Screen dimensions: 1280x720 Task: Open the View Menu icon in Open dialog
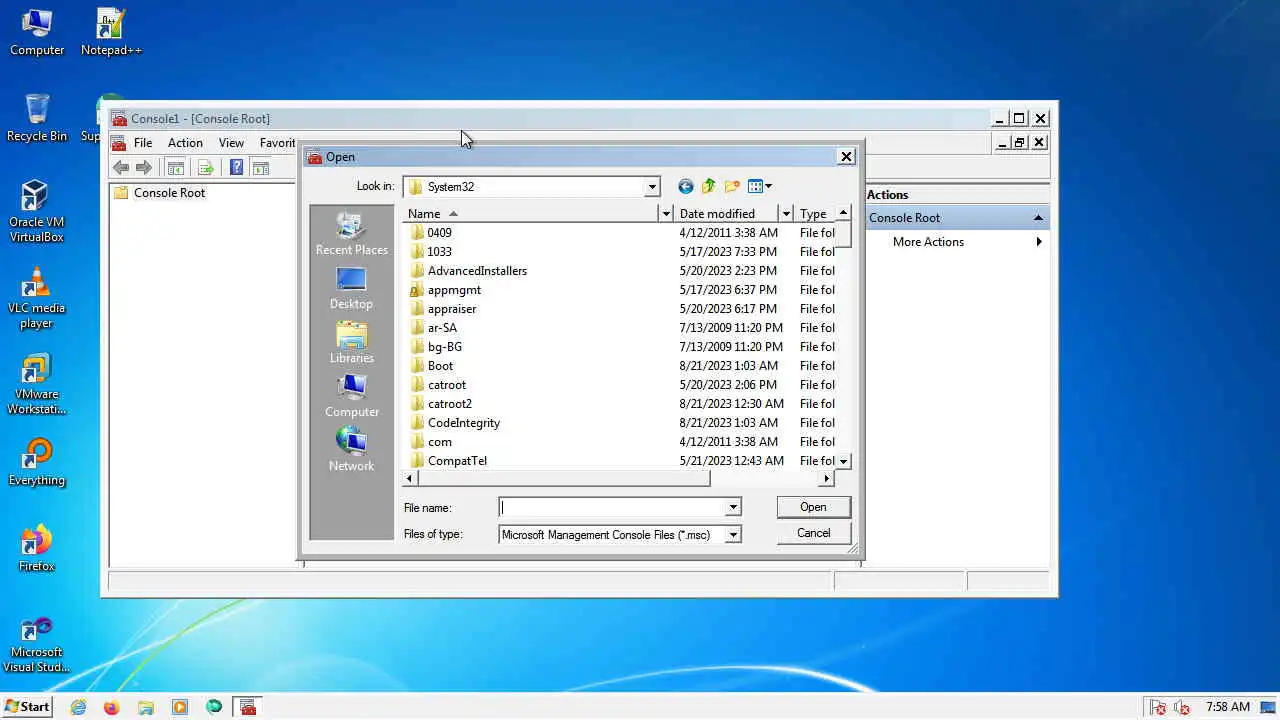760,186
